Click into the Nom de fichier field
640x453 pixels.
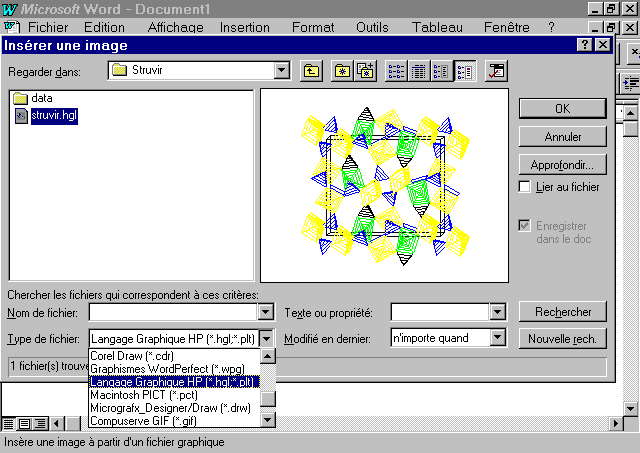tap(173, 313)
